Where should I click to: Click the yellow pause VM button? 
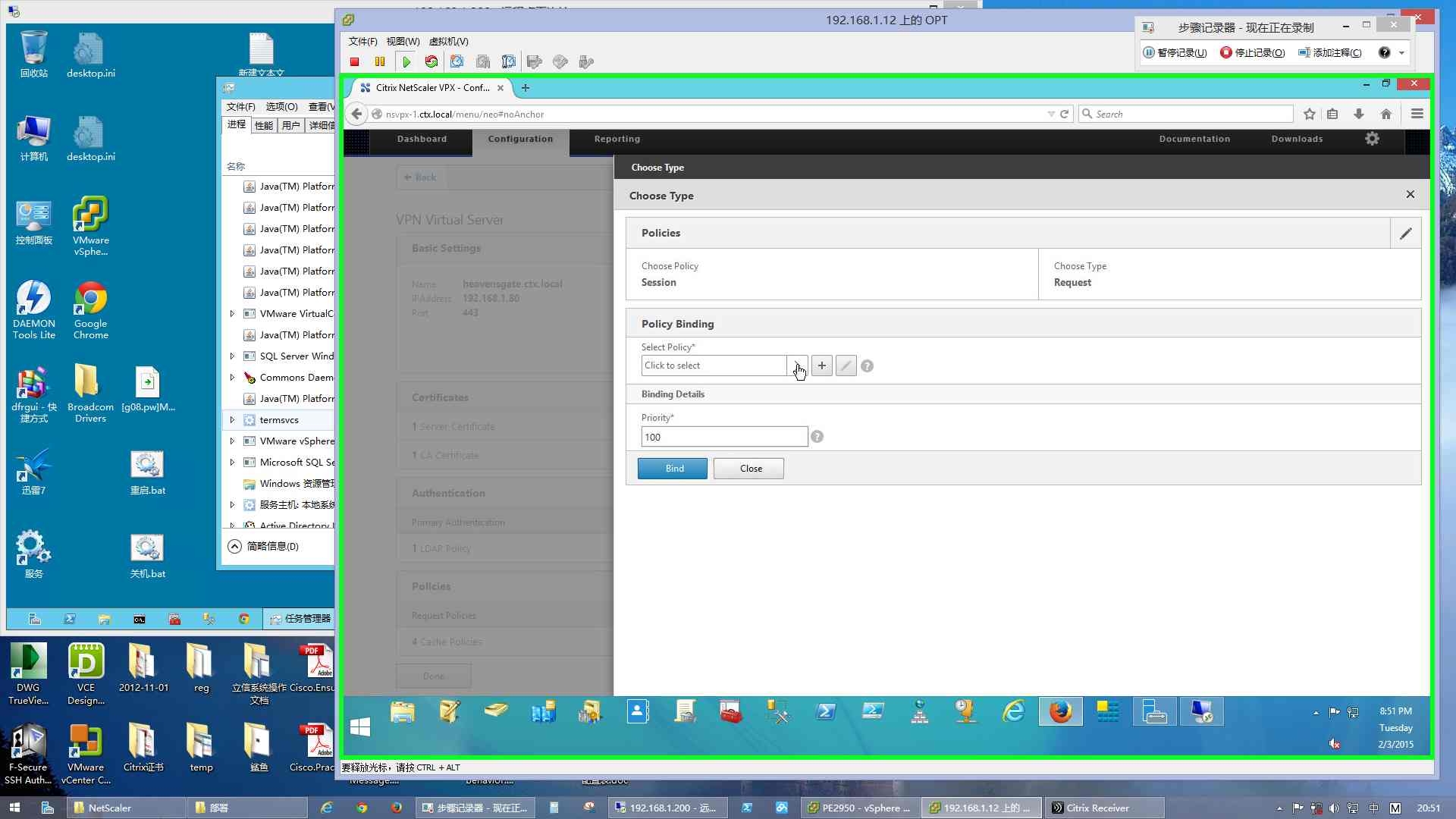click(380, 62)
